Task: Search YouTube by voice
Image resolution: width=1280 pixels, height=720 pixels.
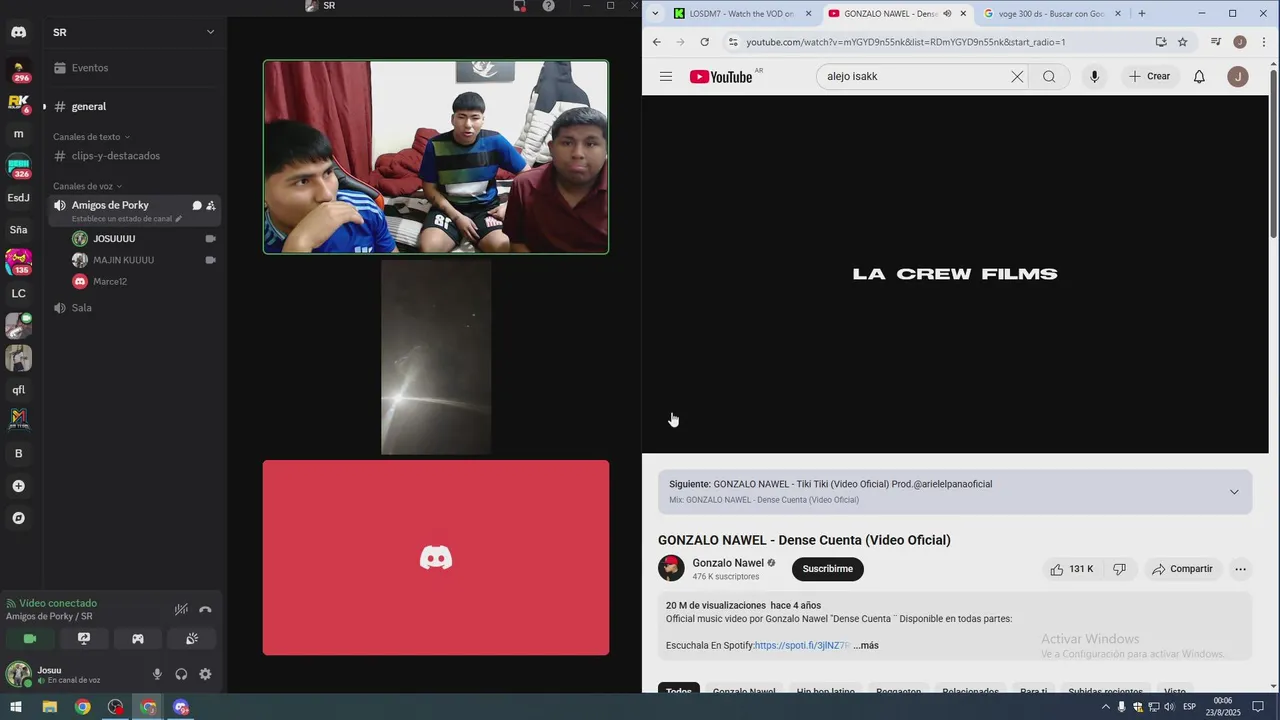Action: pyautogui.click(x=1094, y=76)
